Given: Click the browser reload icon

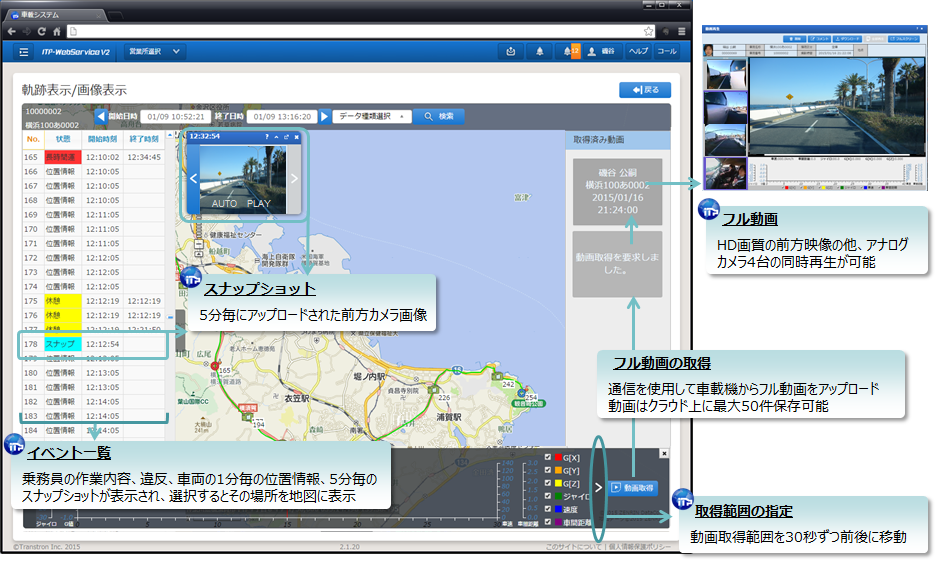Looking at the screenshot, I should point(43,31).
